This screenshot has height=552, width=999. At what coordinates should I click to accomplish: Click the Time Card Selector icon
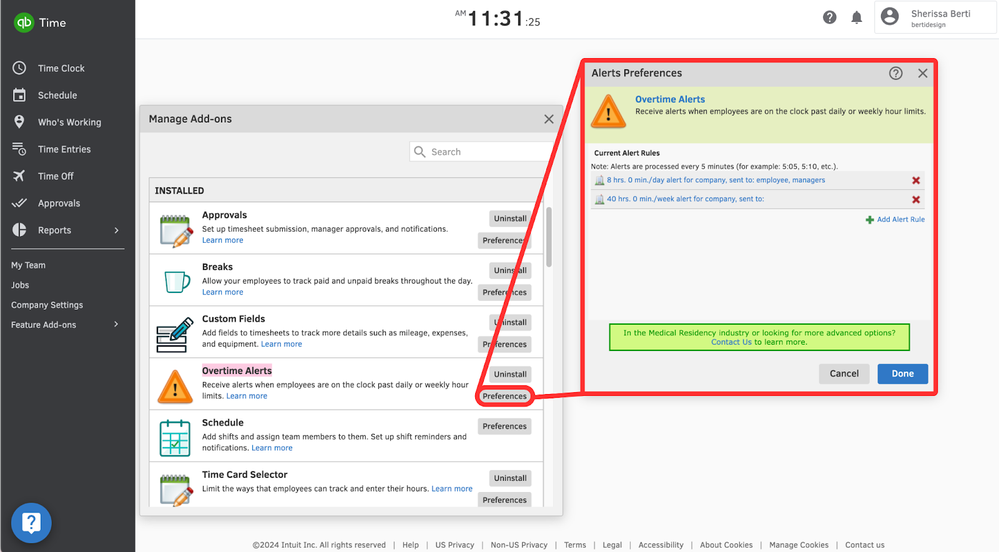(x=175, y=490)
